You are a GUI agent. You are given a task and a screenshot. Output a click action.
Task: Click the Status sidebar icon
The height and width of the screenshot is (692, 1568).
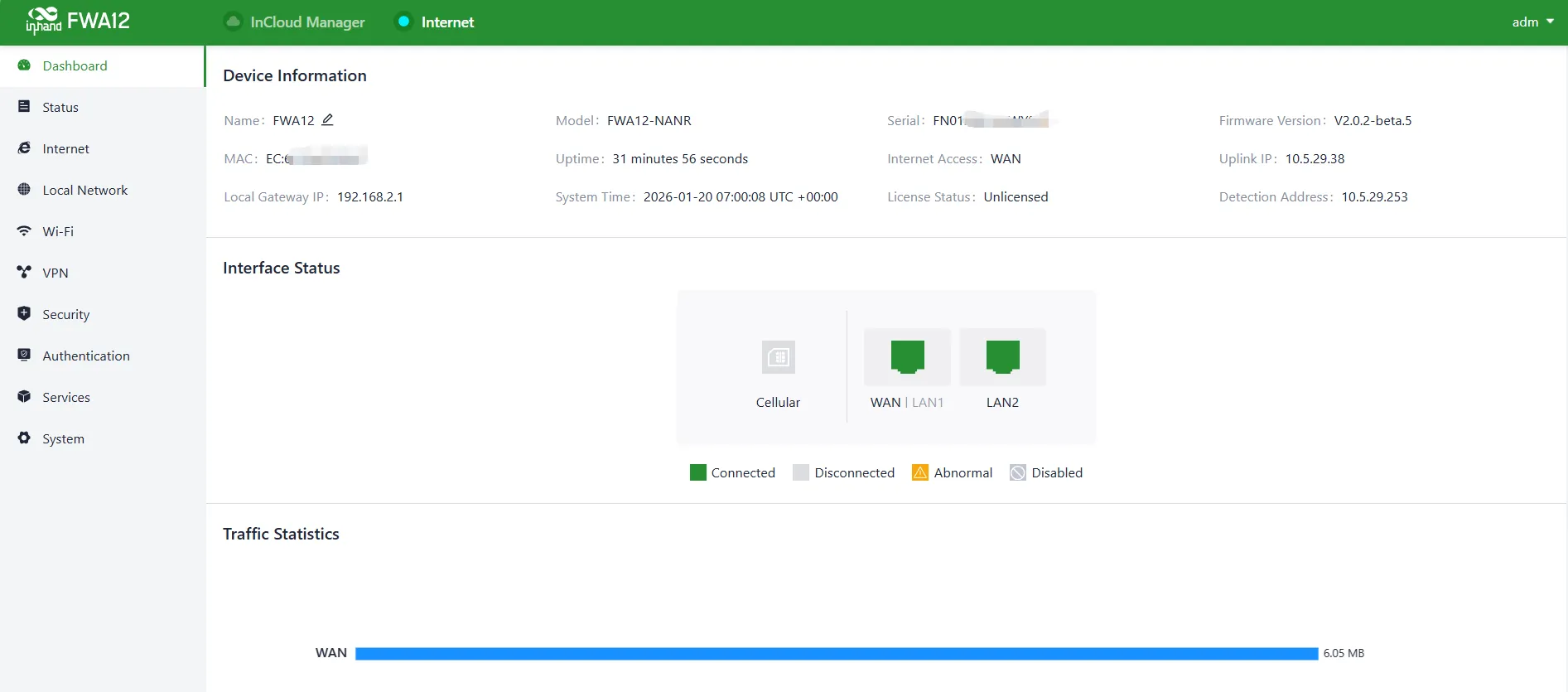(24, 107)
